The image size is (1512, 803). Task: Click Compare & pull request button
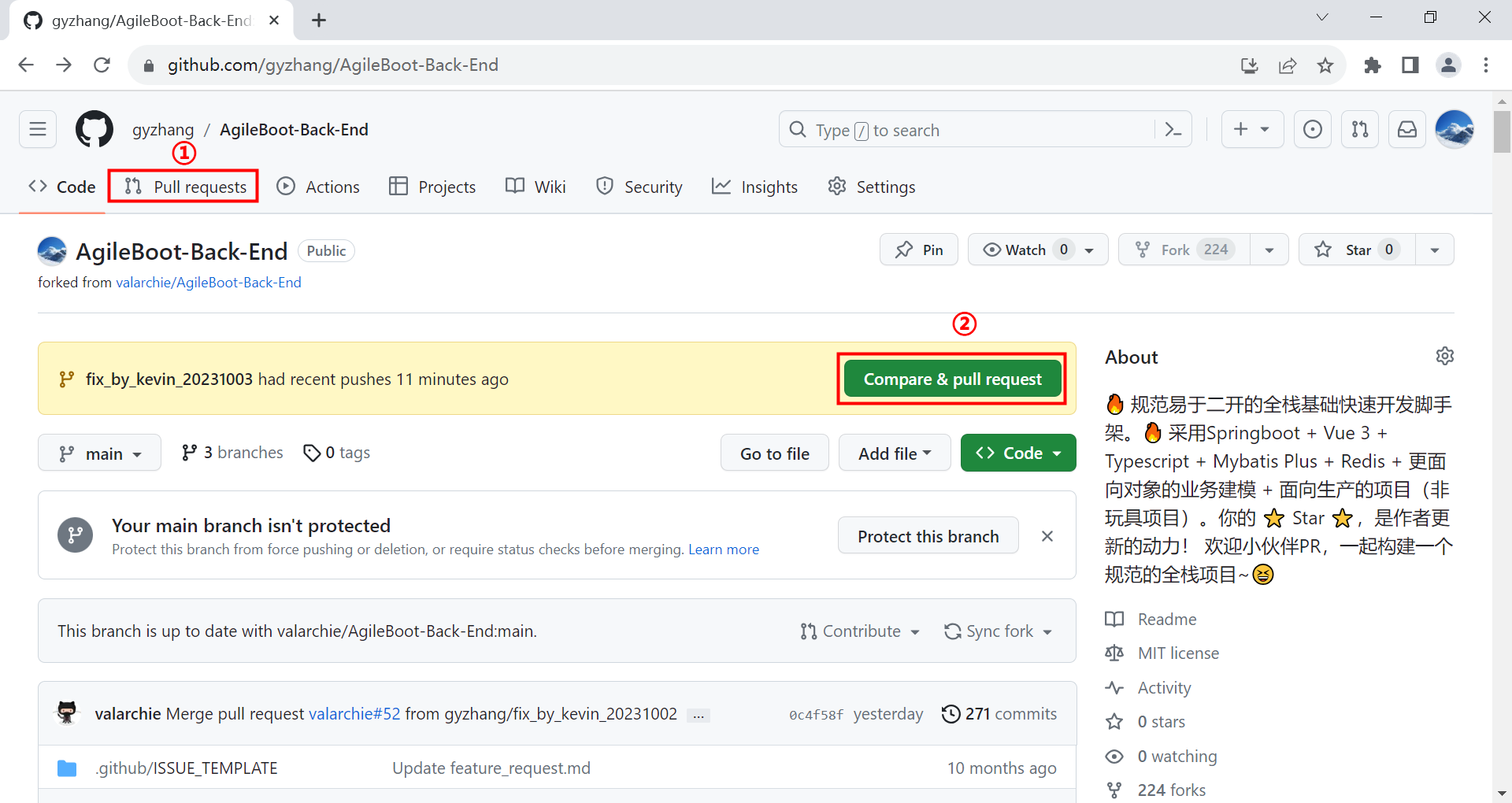pyautogui.click(x=952, y=379)
